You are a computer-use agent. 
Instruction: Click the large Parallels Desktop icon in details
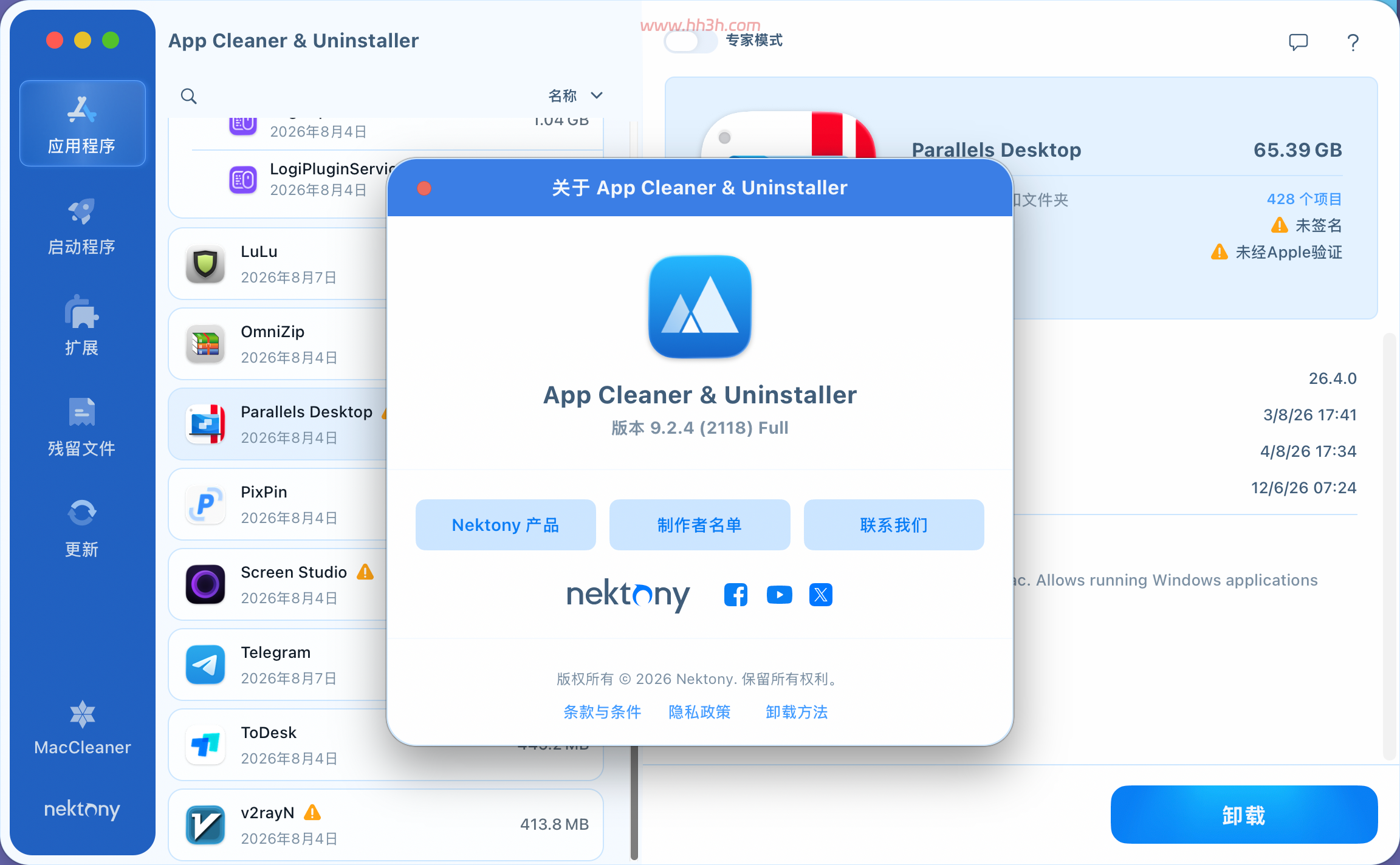click(x=789, y=135)
